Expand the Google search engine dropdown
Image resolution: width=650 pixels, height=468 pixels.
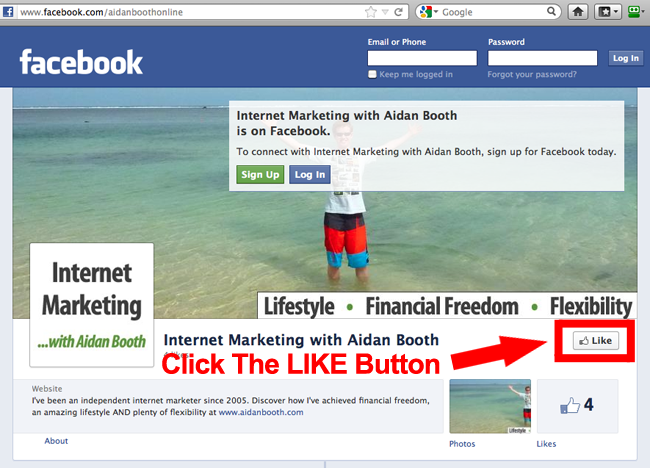429,12
